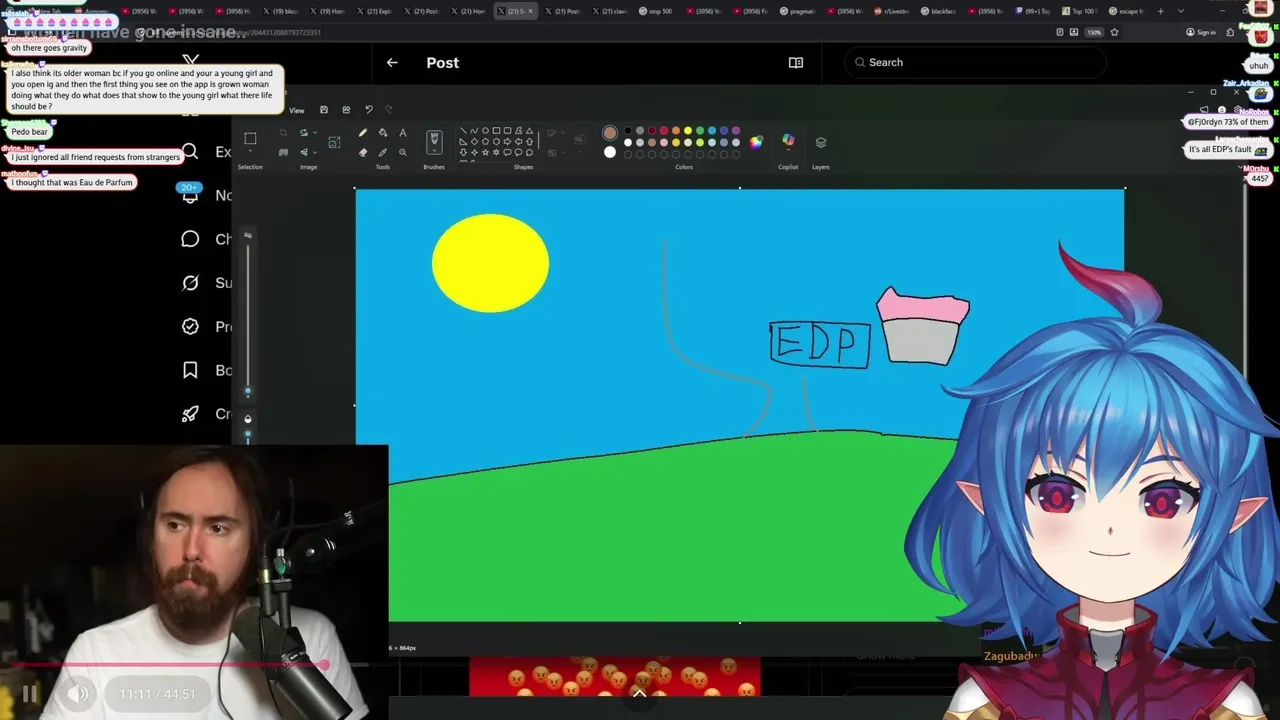This screenshot has height=720, width=1280.
Task: Select the Text tool
Action: tap(403, 133)
